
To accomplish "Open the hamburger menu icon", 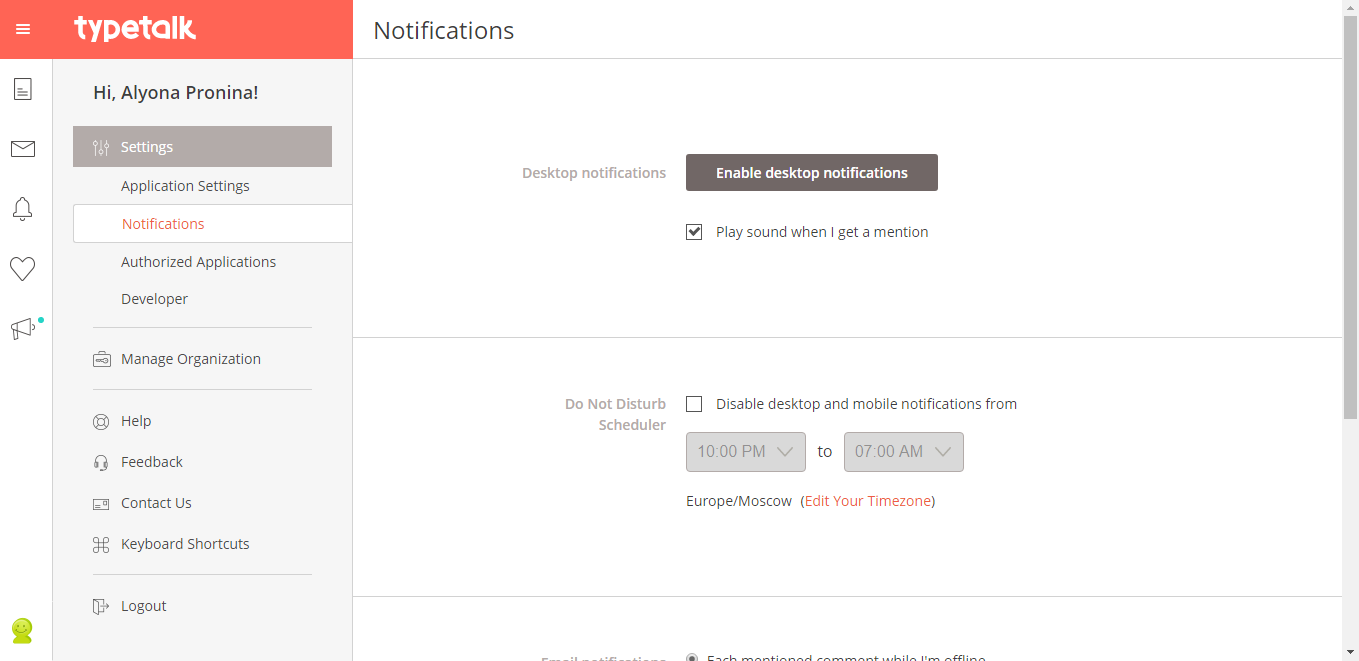I will coord(23,29).
